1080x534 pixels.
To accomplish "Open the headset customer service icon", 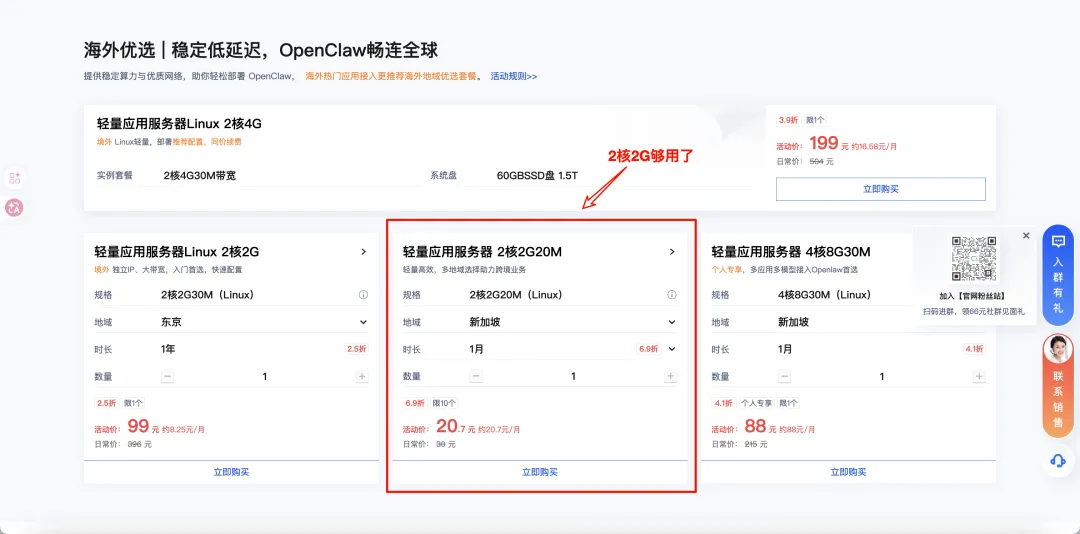I will [1059, 462].
